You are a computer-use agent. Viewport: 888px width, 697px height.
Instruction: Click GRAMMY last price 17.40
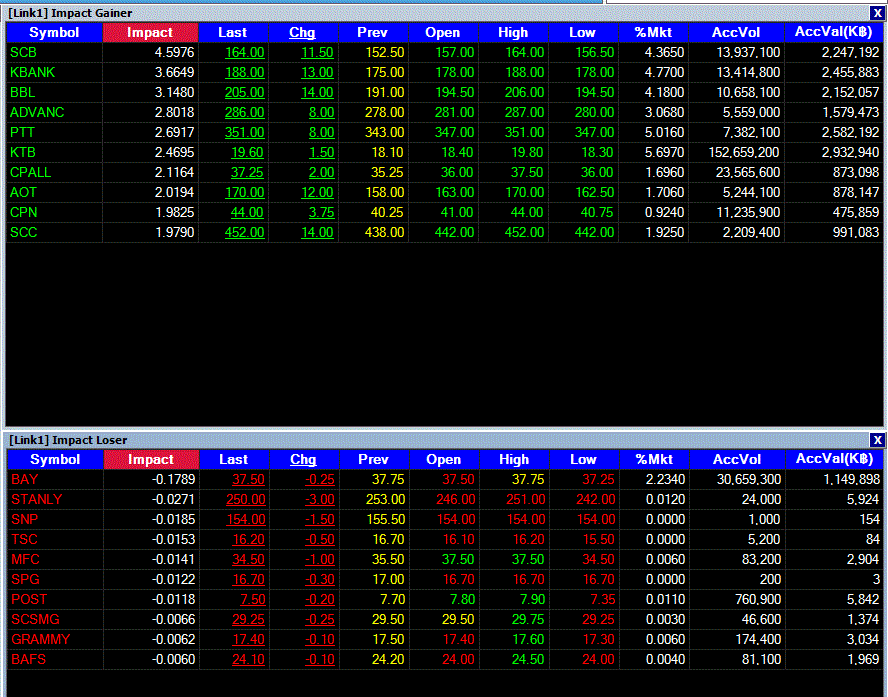[x=249, y=639]
